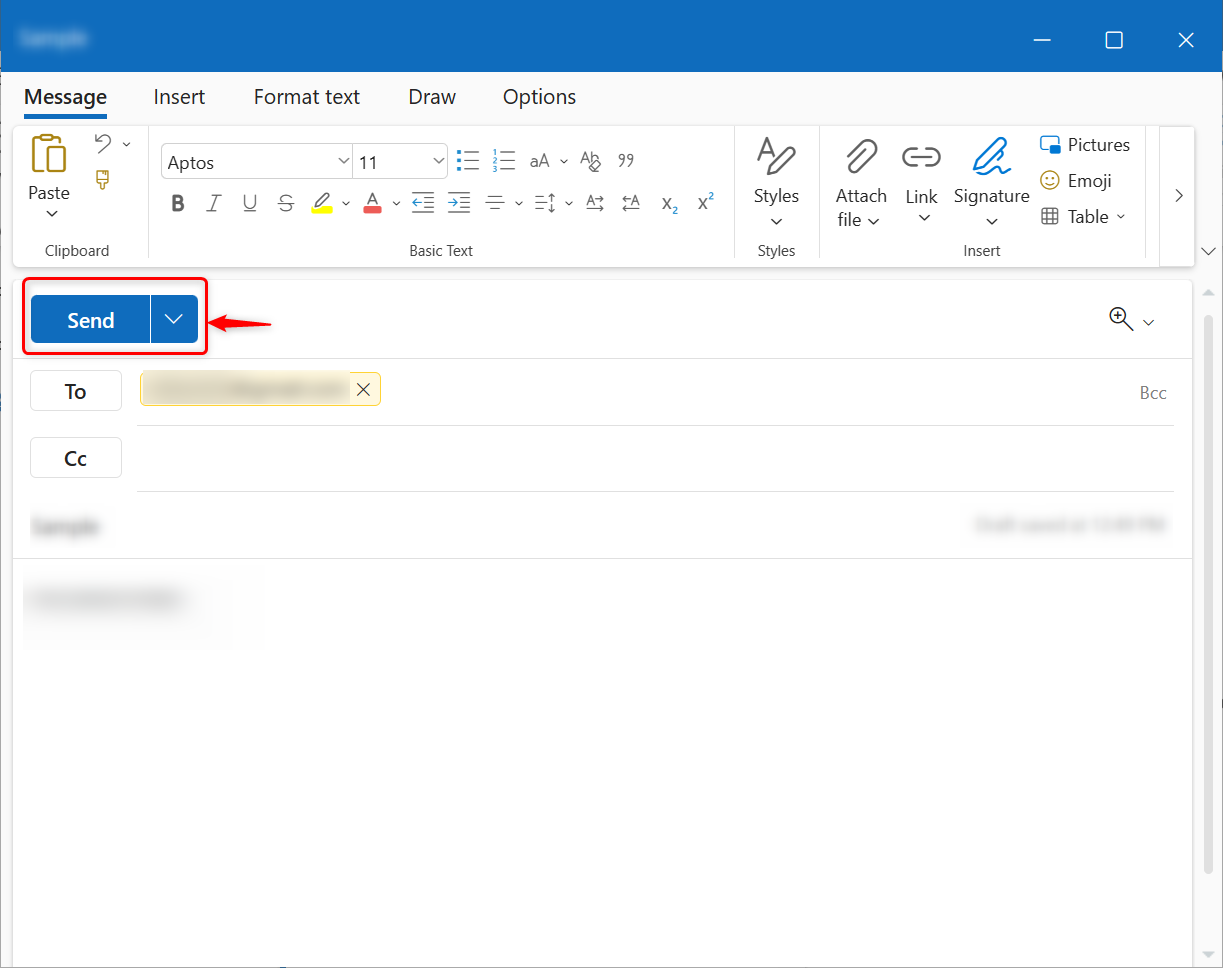Screen dimensions: 1223x968
Task: Open the Emoji picker
Action: pos(1076,181)
